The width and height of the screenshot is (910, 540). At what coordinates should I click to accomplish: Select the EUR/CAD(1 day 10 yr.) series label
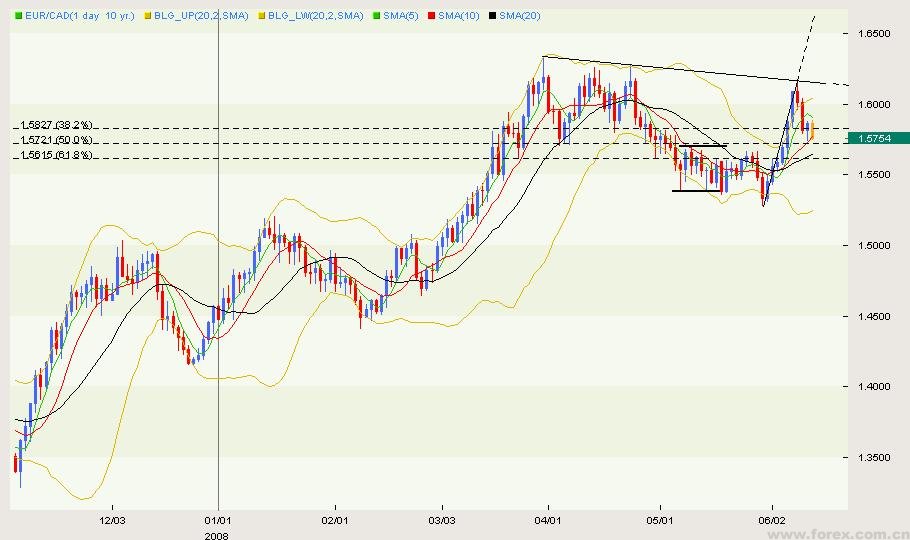click(82, 17)
